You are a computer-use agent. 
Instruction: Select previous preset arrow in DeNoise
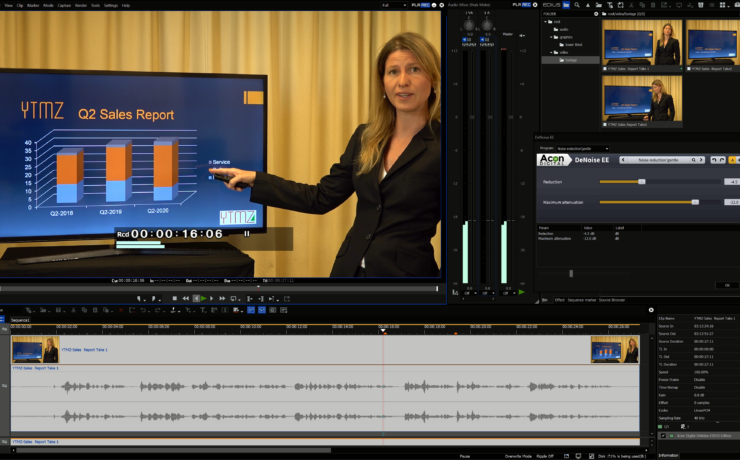[623, 160]
